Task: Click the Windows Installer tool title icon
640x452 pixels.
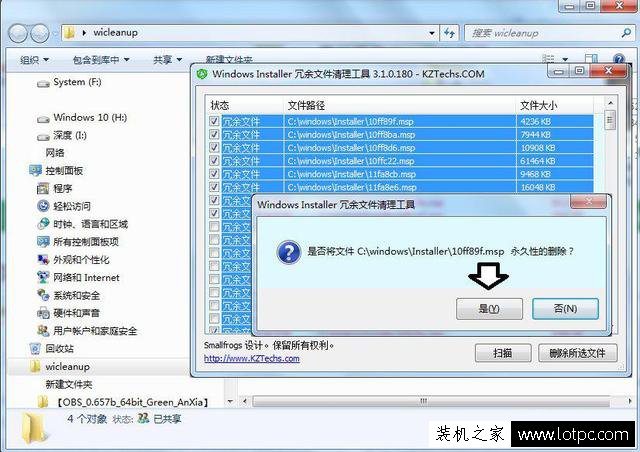Action: [x=202, y=74]
